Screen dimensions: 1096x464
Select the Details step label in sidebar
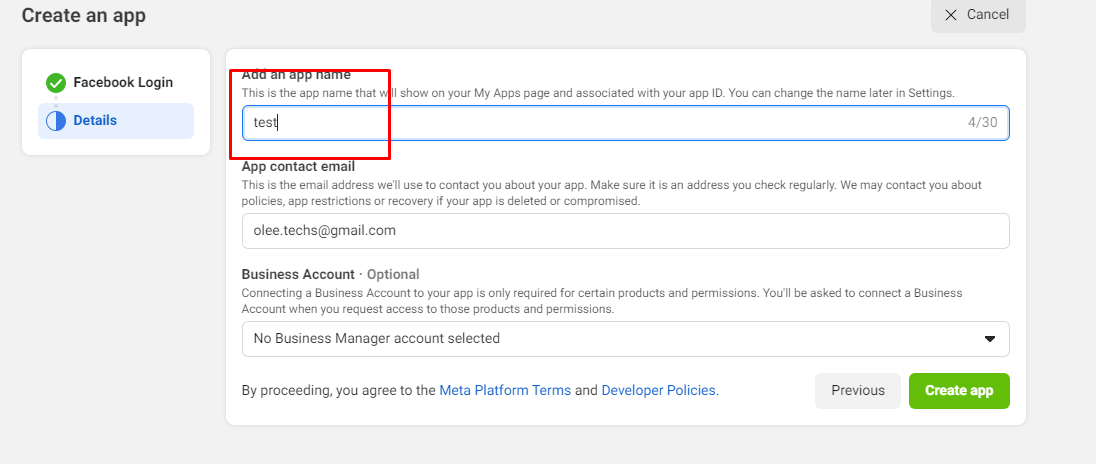coord(95,120)
